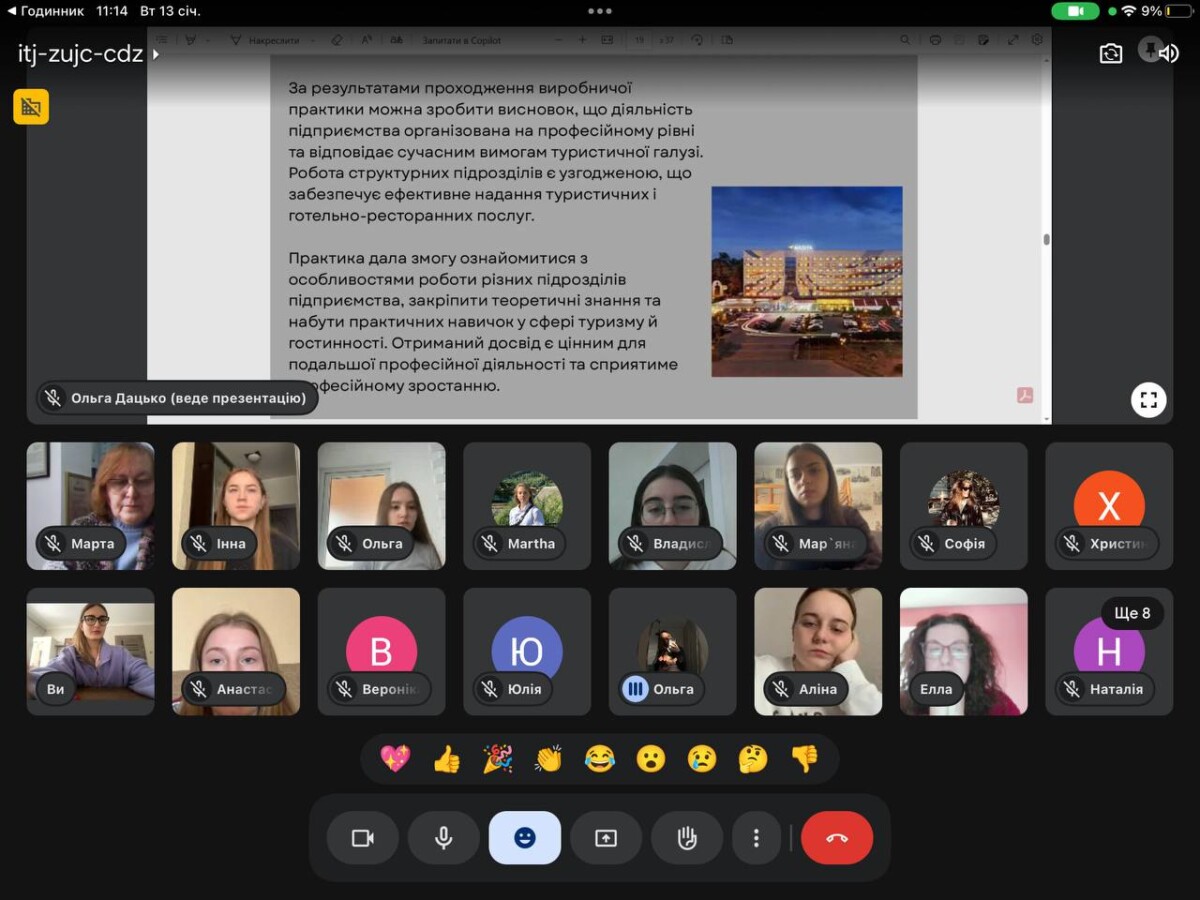This screenshot has height=900, width=1200.
Task: Enter fullscreen for the presentation
Action: 1148,400
